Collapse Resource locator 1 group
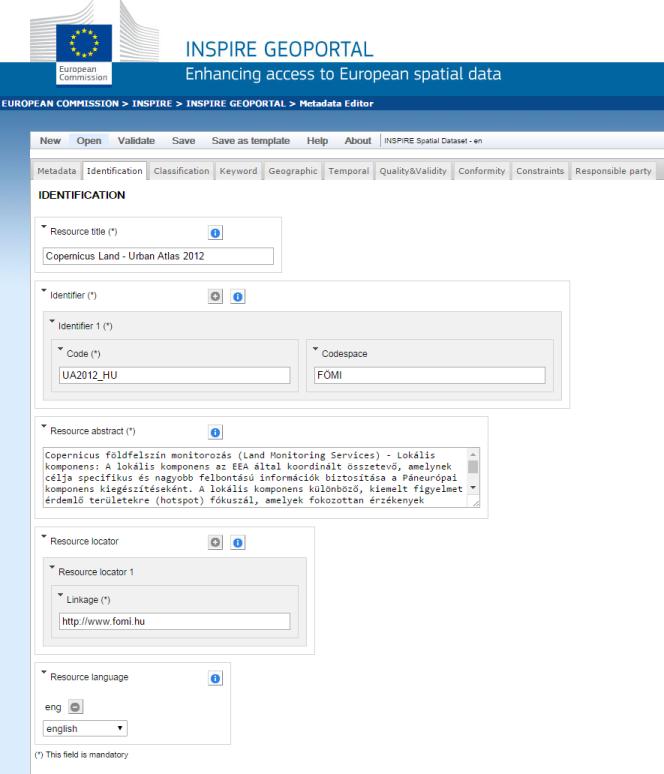The height and width of the screenshot is (774, 664). pyautogui.click(x=52, y=567)
